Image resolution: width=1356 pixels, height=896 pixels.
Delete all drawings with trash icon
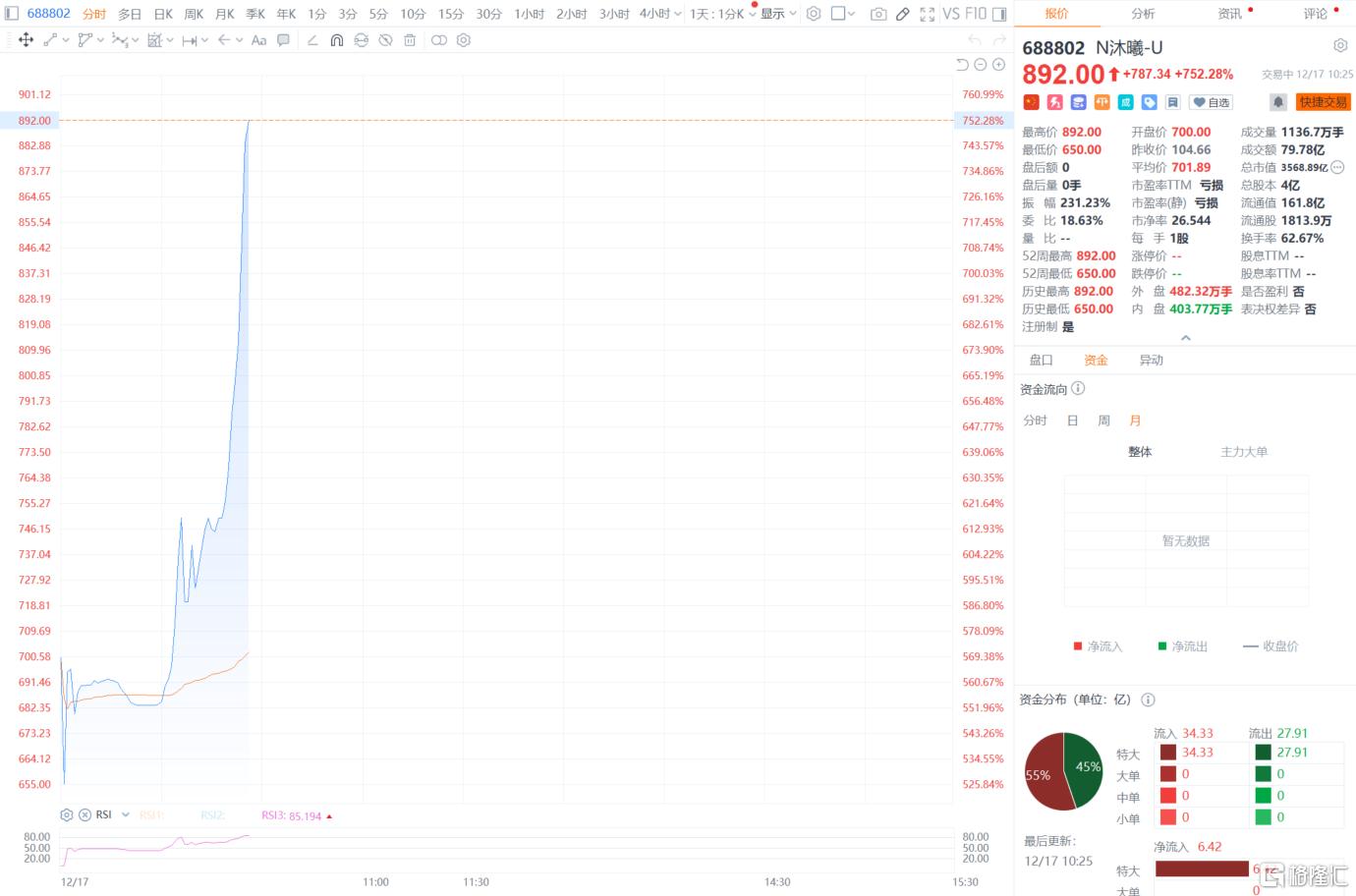coord(410,40)
